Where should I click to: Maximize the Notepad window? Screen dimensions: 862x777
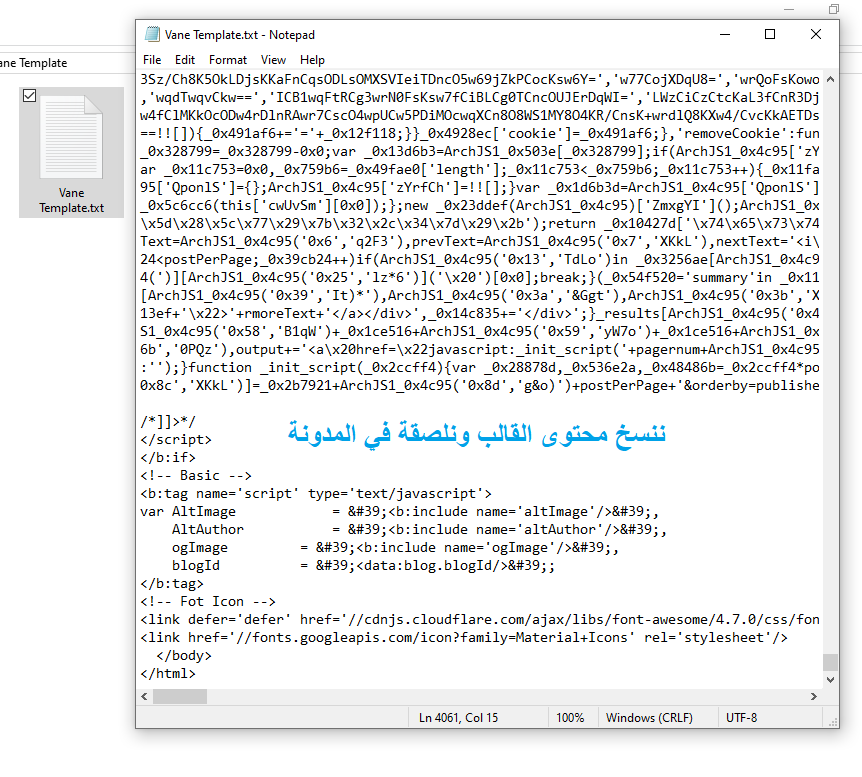(770, 34)
